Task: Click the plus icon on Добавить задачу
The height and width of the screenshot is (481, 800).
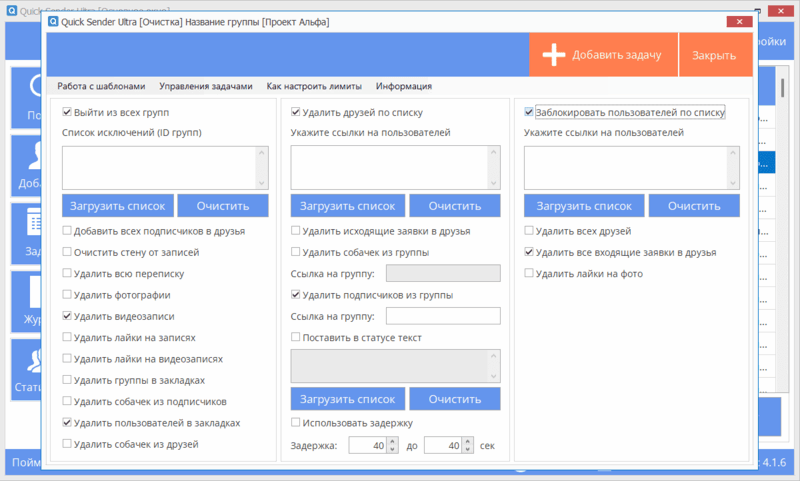Action: pos(553,56)
